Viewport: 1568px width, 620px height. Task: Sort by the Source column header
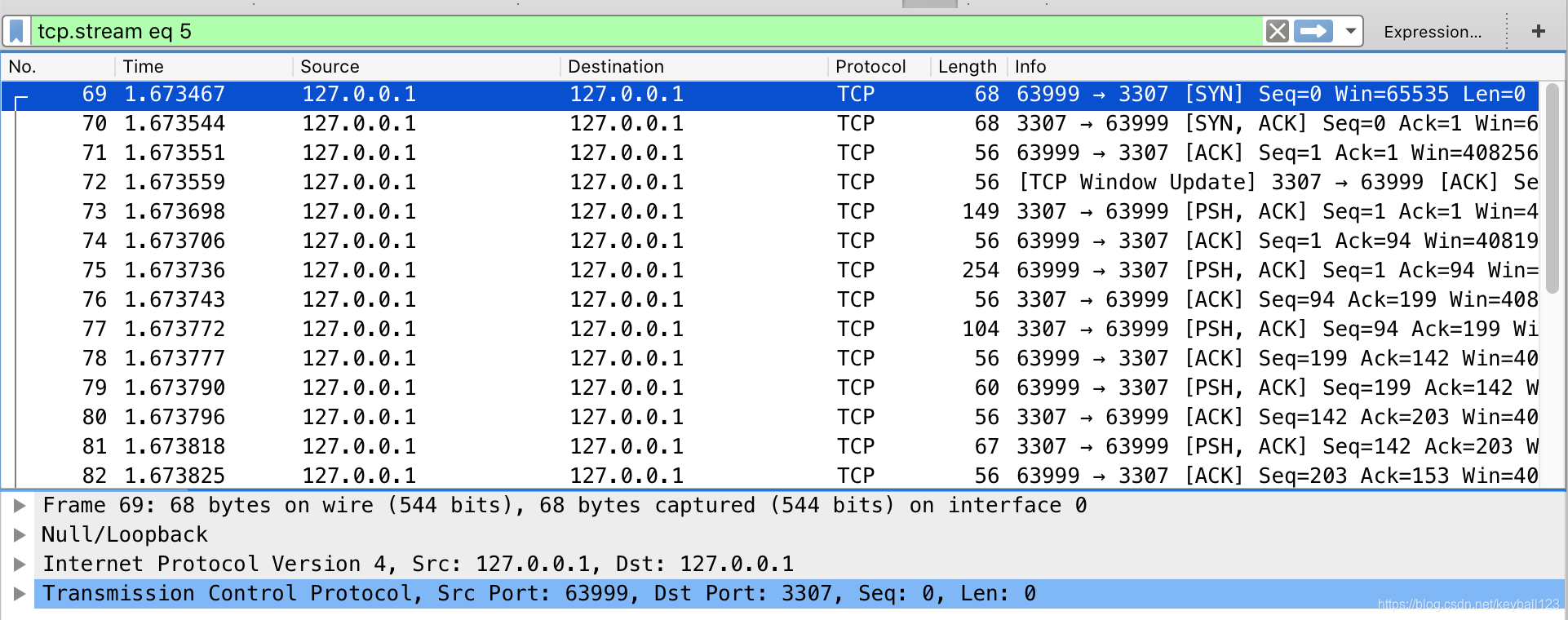point(426,66)
